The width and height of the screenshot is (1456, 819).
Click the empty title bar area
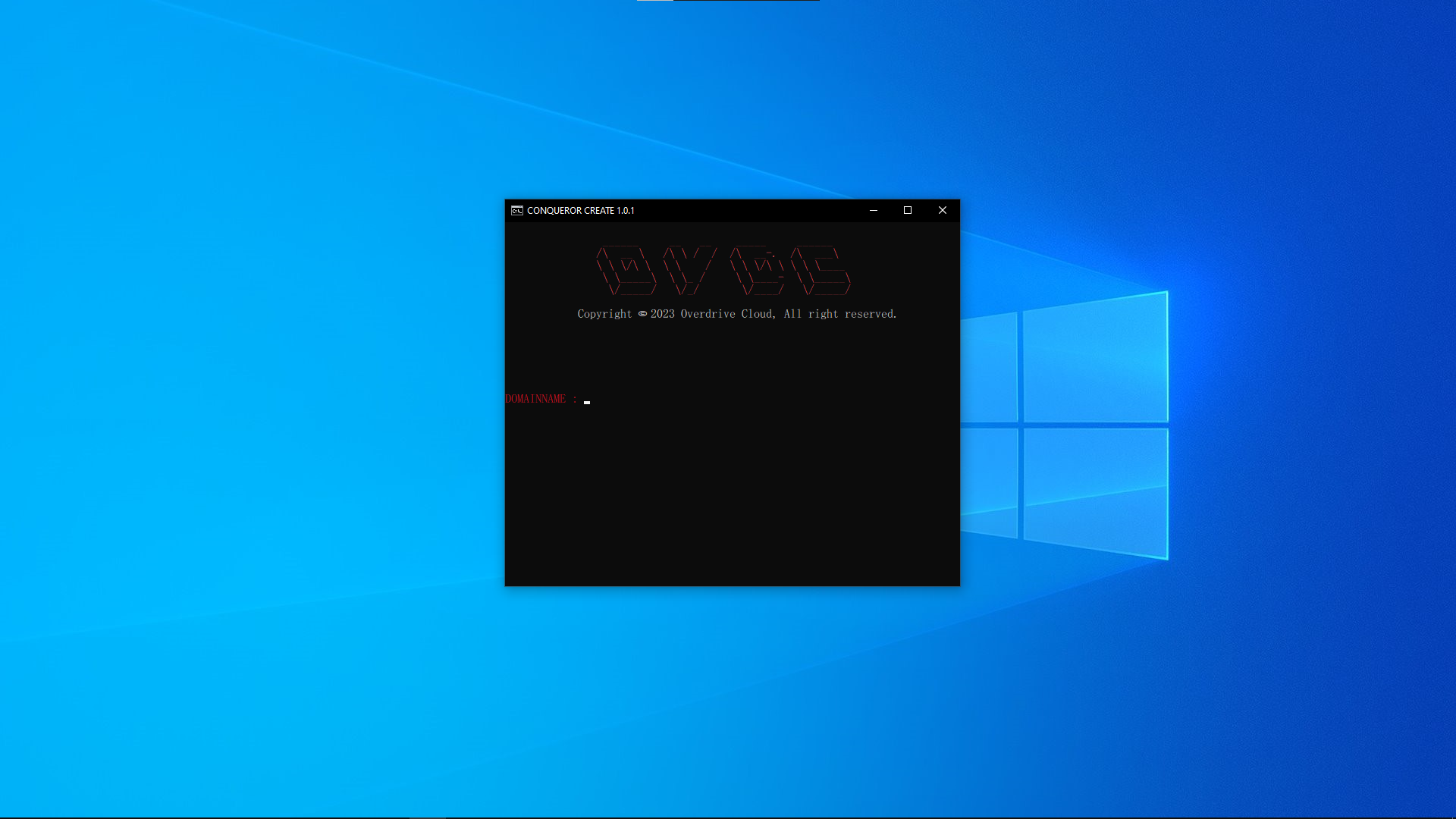751,210
